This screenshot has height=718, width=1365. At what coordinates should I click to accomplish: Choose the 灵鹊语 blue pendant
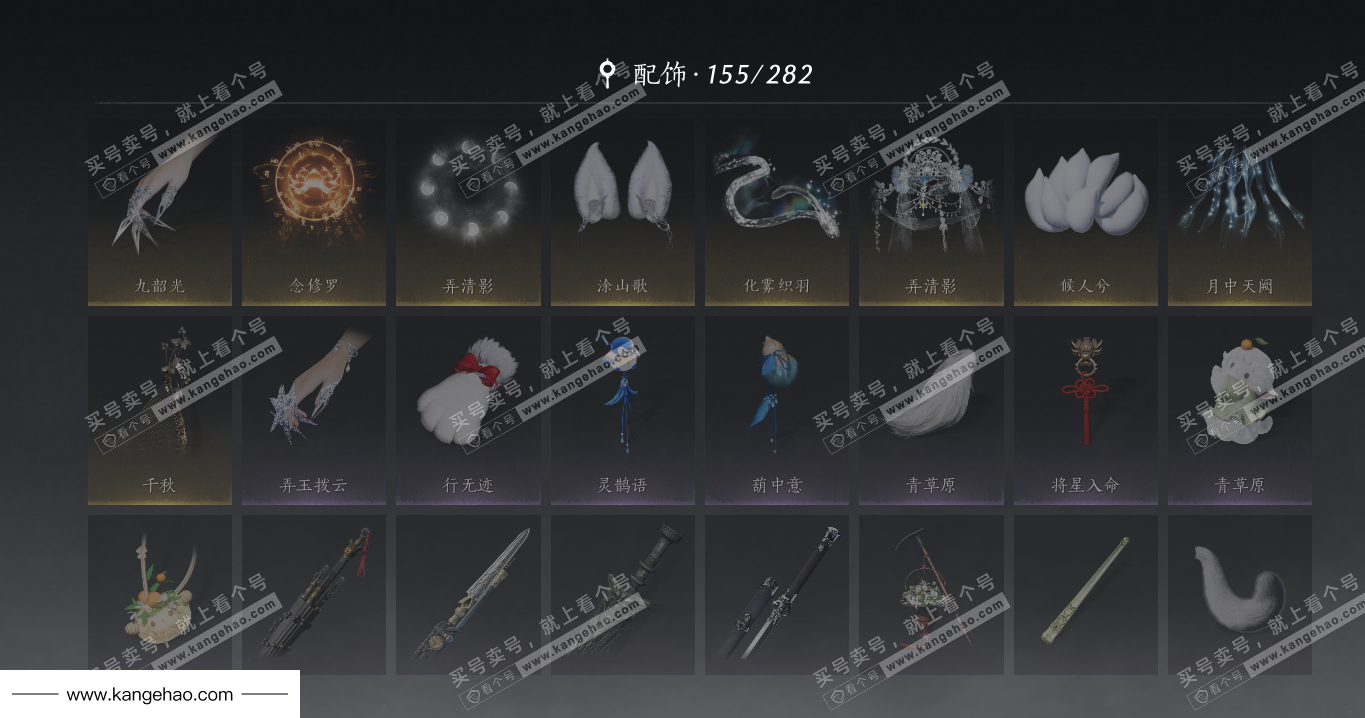click(623, 411)
